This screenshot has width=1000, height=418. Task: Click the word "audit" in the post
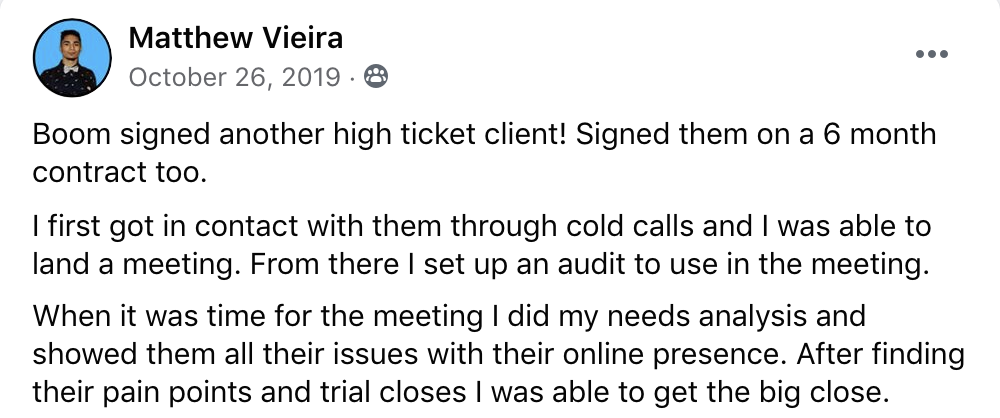(595, 264)
